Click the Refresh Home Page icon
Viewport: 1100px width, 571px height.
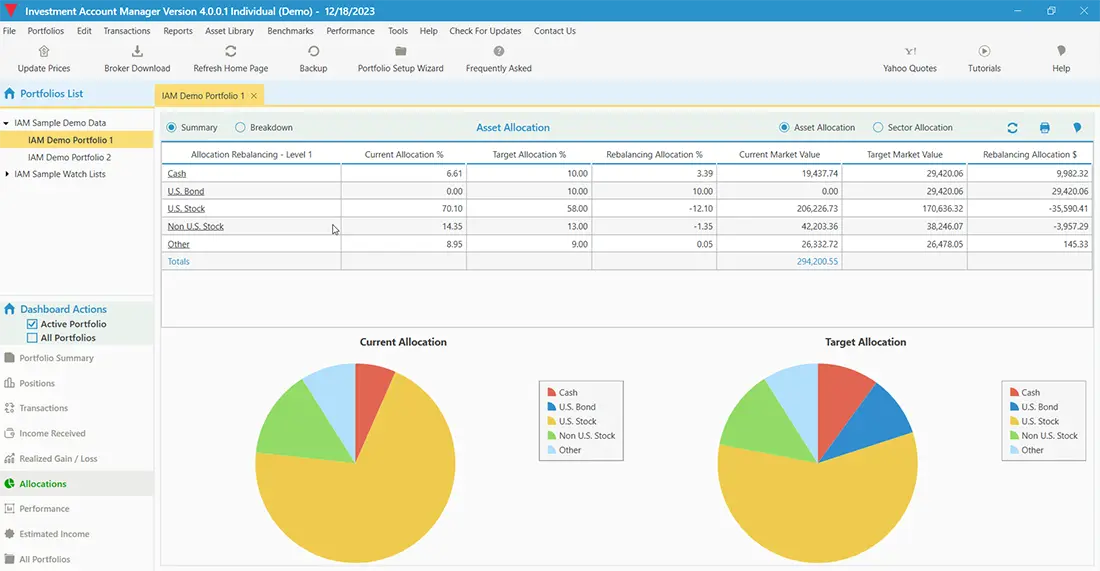tap(231, 52)
